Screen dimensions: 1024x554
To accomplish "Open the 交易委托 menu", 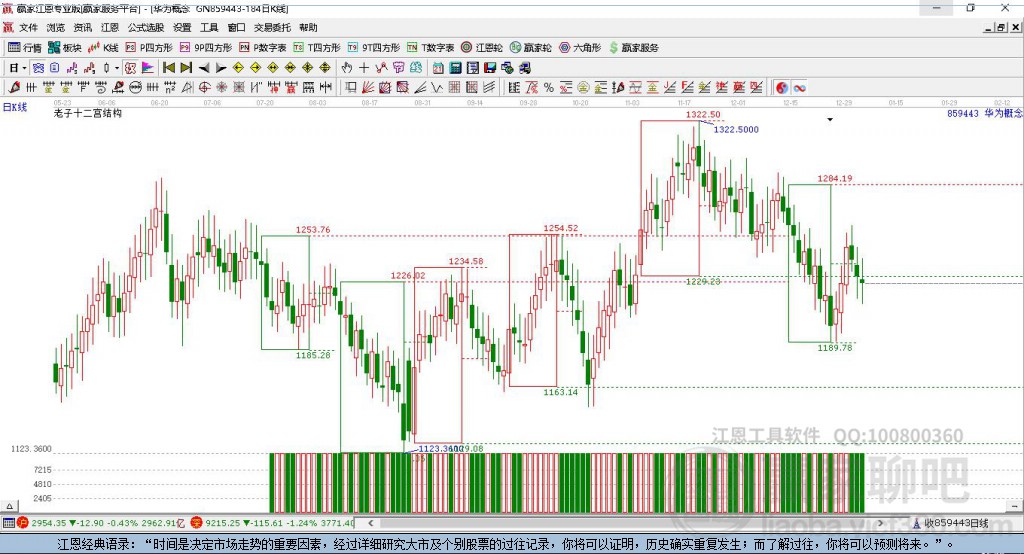I will coord(272,27).
